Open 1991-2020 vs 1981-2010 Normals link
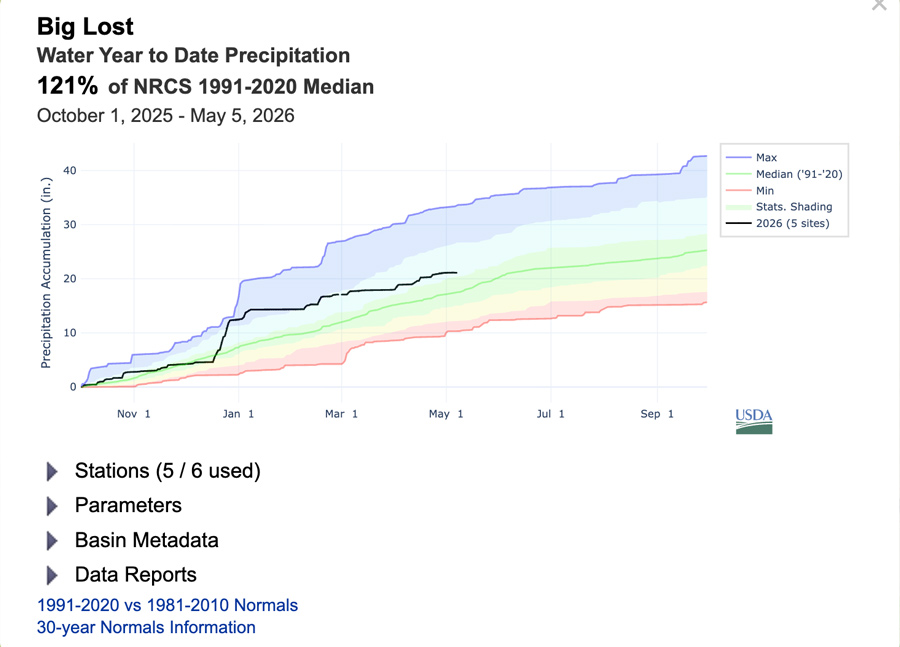Screen dimensions: 900x647 click(x=168, y=605)
